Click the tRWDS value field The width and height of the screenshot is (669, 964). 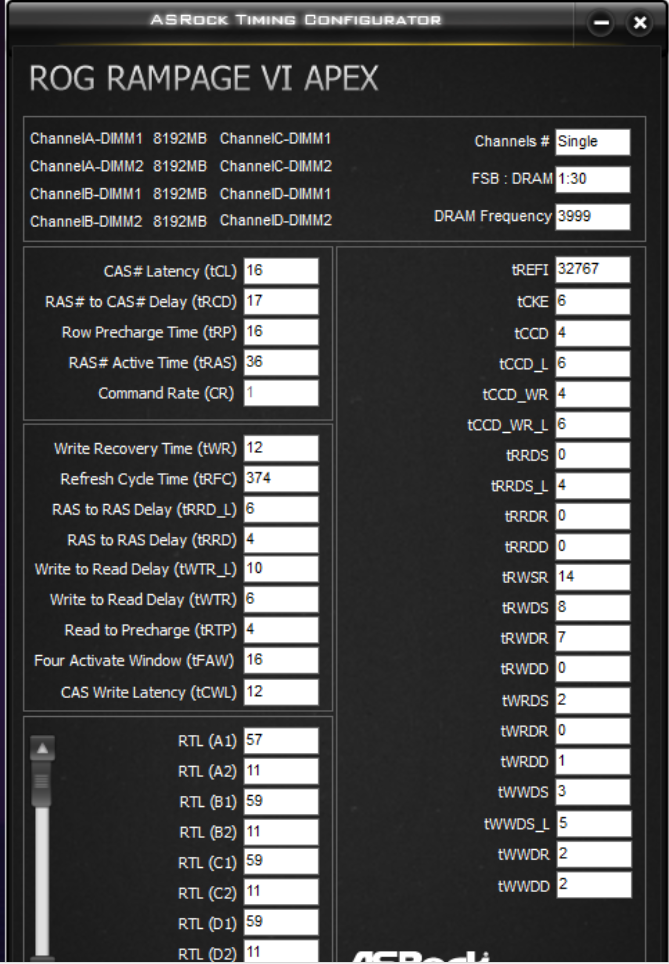593,607
